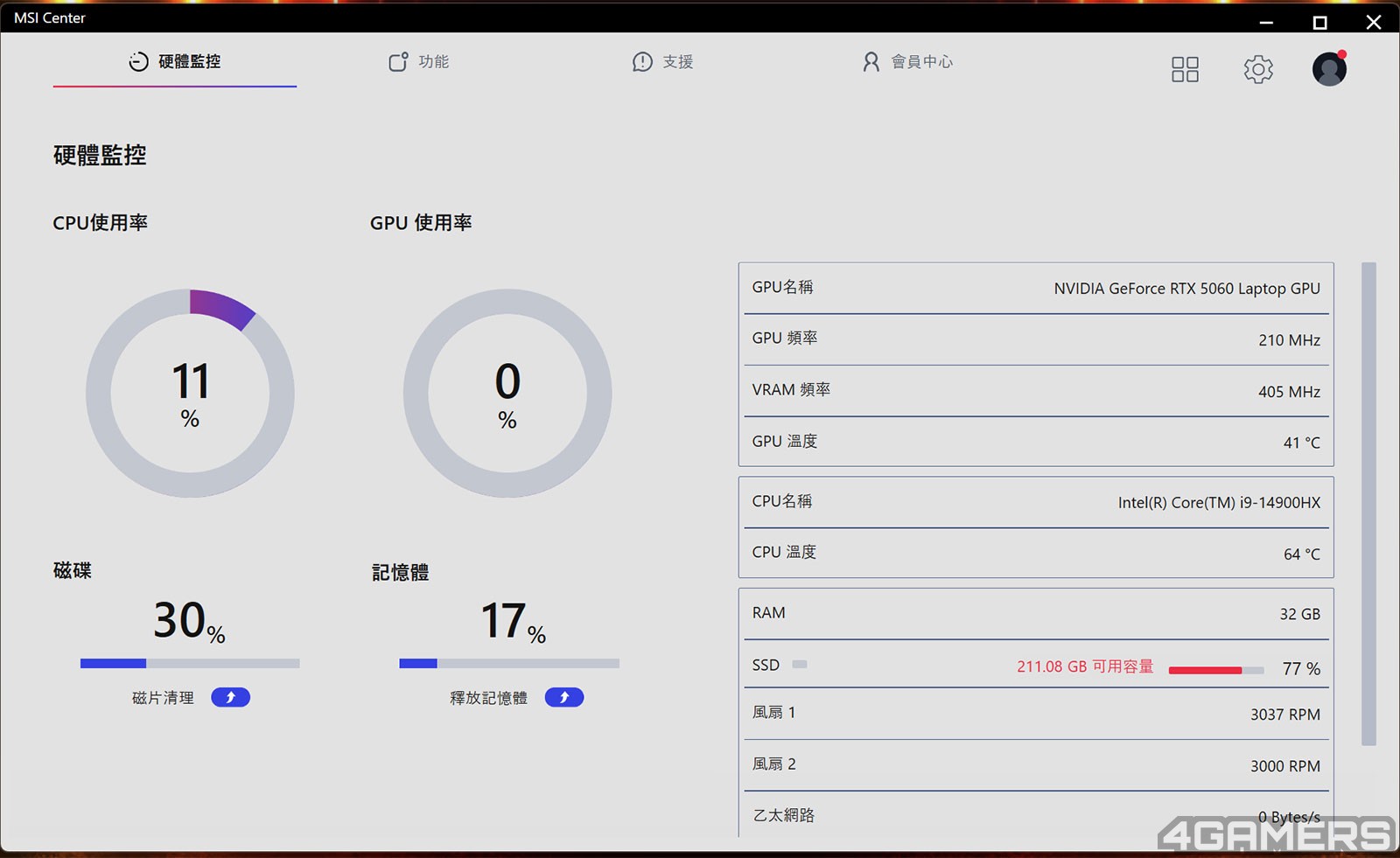The image size is (1400, 858).
Task: Click the small SSD drive indicator icon
Action: coord(799,665)
